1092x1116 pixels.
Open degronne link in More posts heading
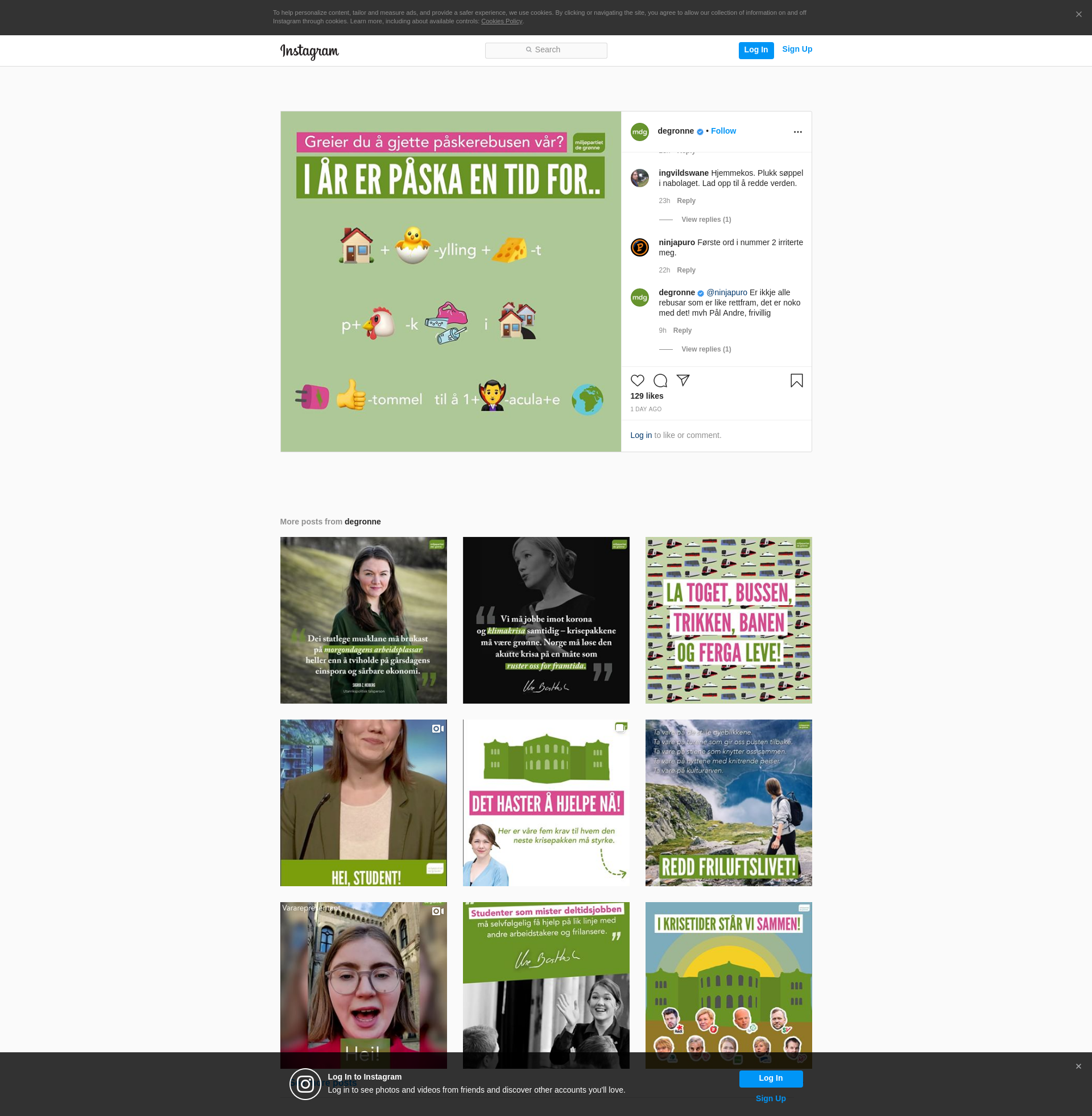[x=362, y=522]
